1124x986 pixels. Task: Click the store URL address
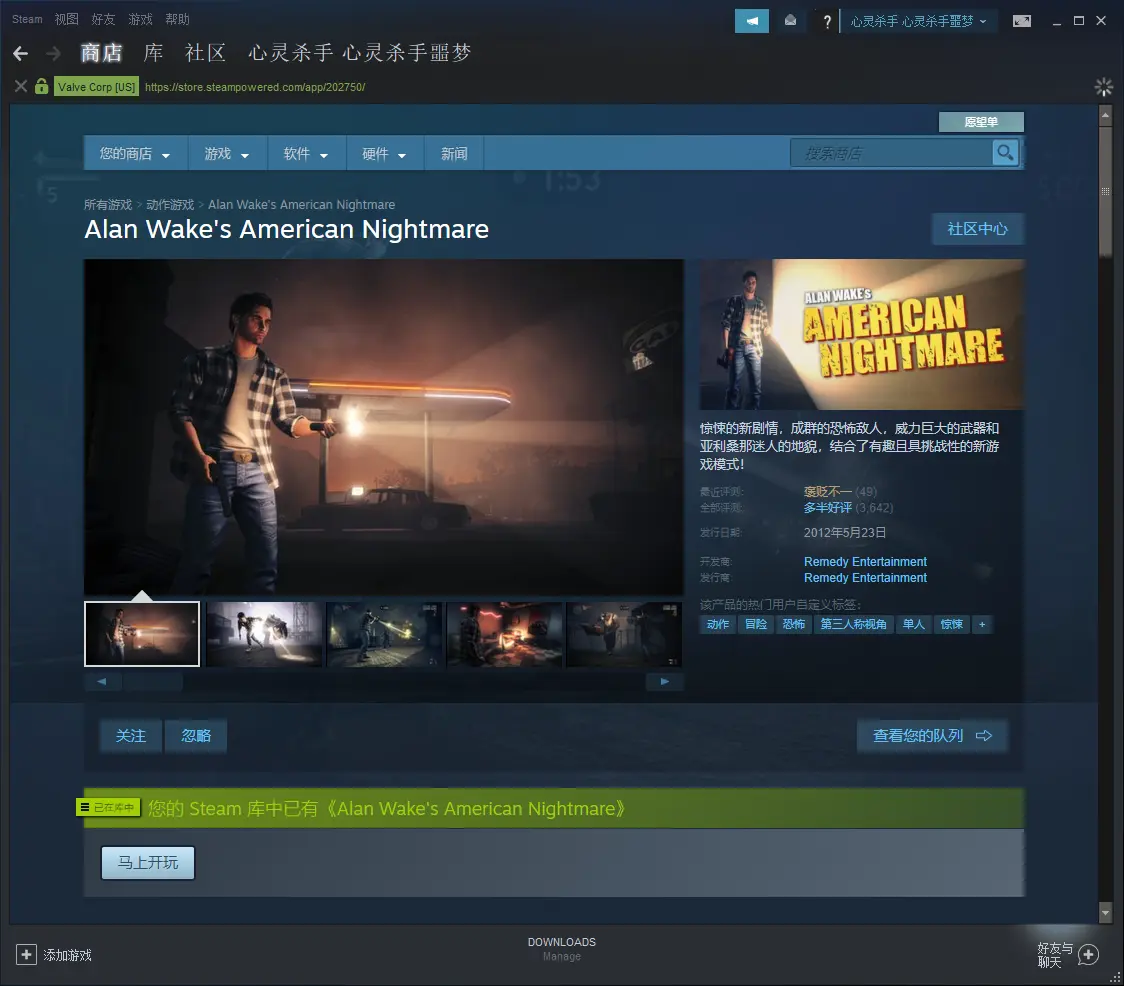click(x=255, y=87)
